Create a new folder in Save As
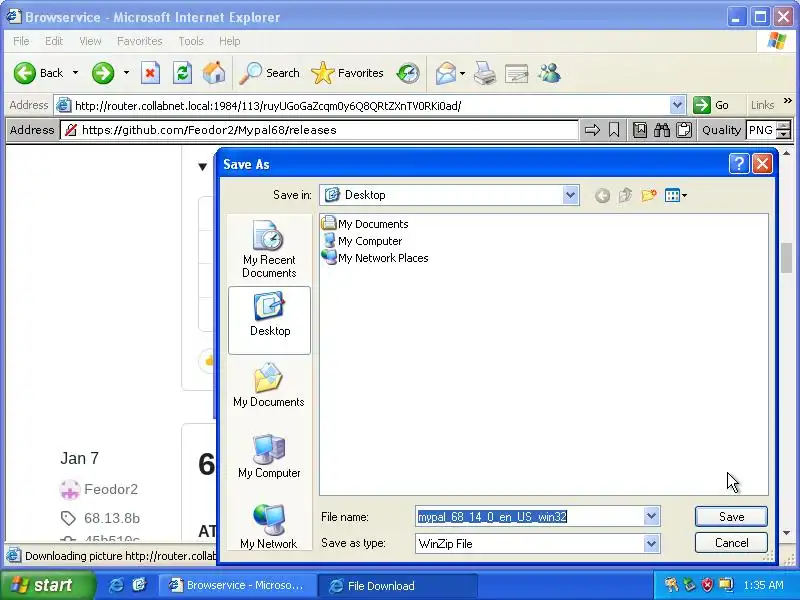Viewport: 800px width, 600px height. (x=648, y=195)
